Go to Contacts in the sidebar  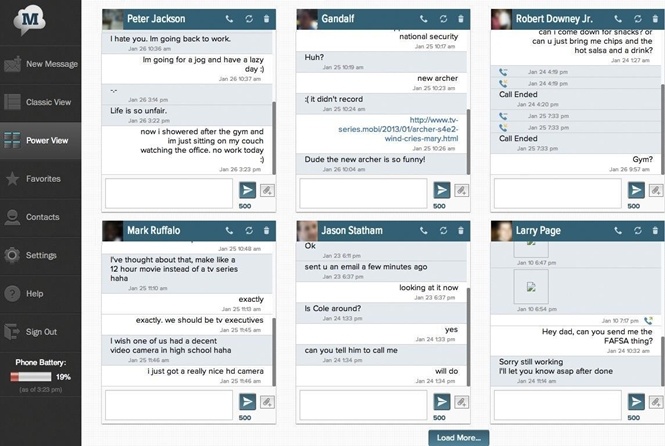[40, 217]
